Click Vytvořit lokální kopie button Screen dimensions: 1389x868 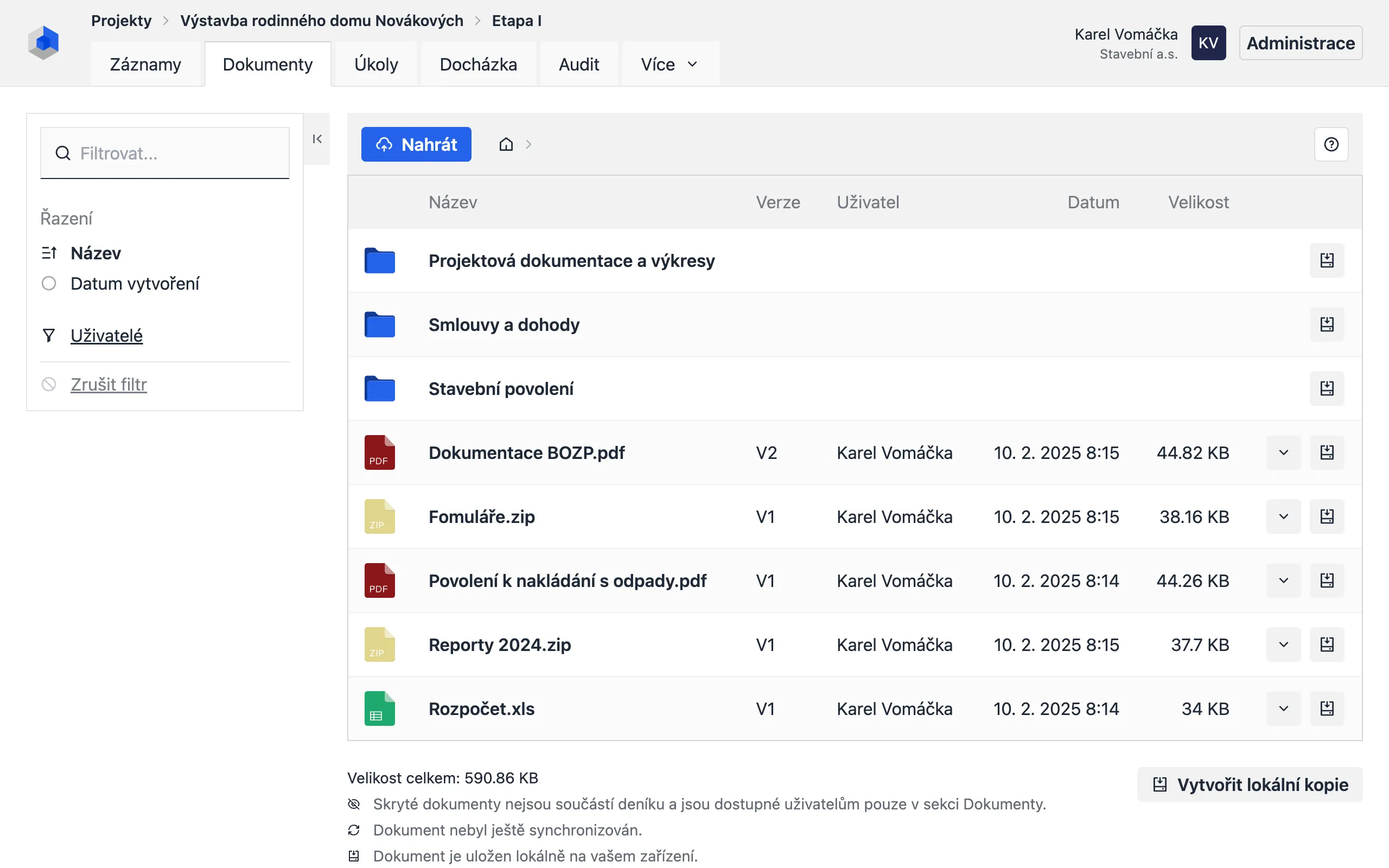pos(1250,784)
